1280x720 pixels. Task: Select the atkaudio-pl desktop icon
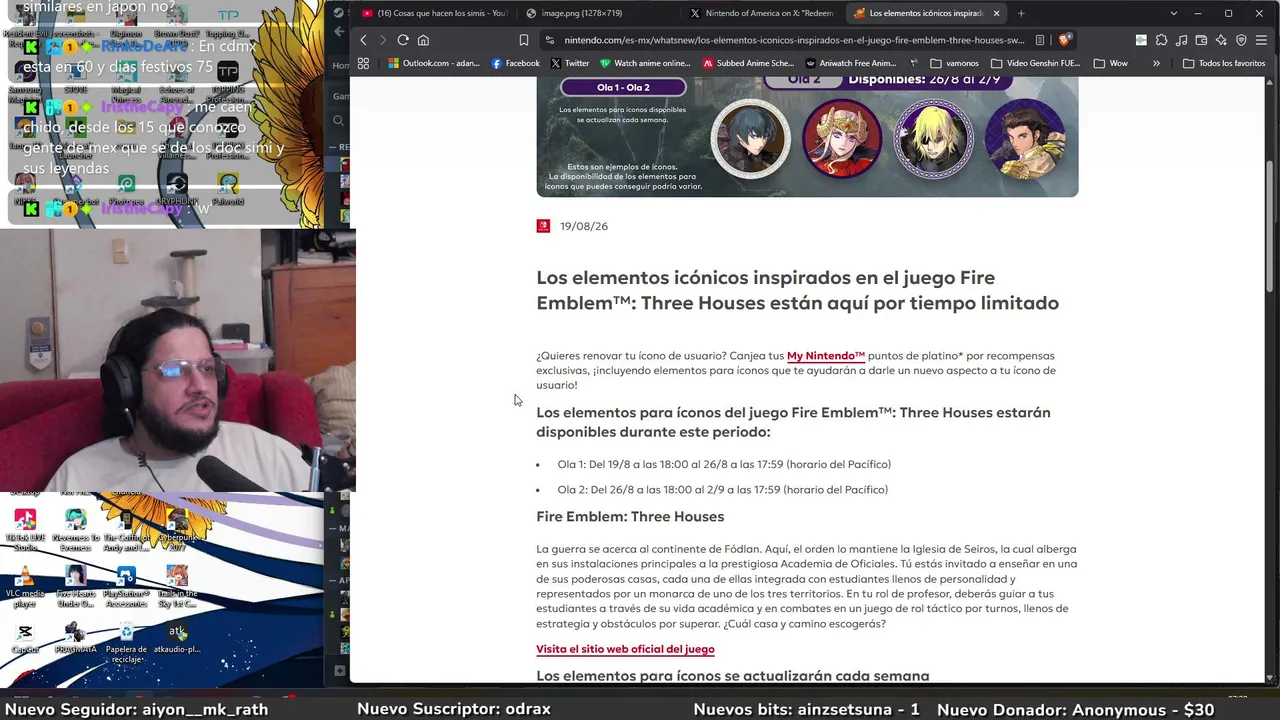pos(177,638)
